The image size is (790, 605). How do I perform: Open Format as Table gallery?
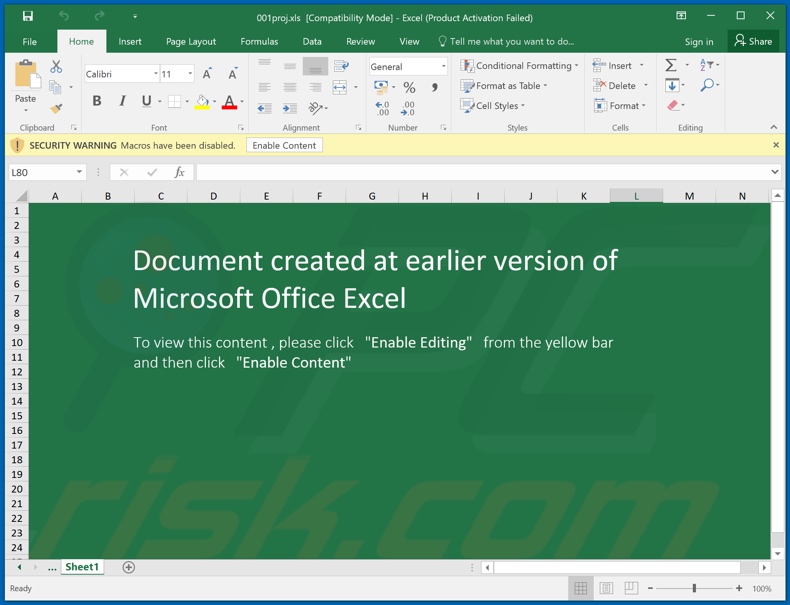pos(504,86)
